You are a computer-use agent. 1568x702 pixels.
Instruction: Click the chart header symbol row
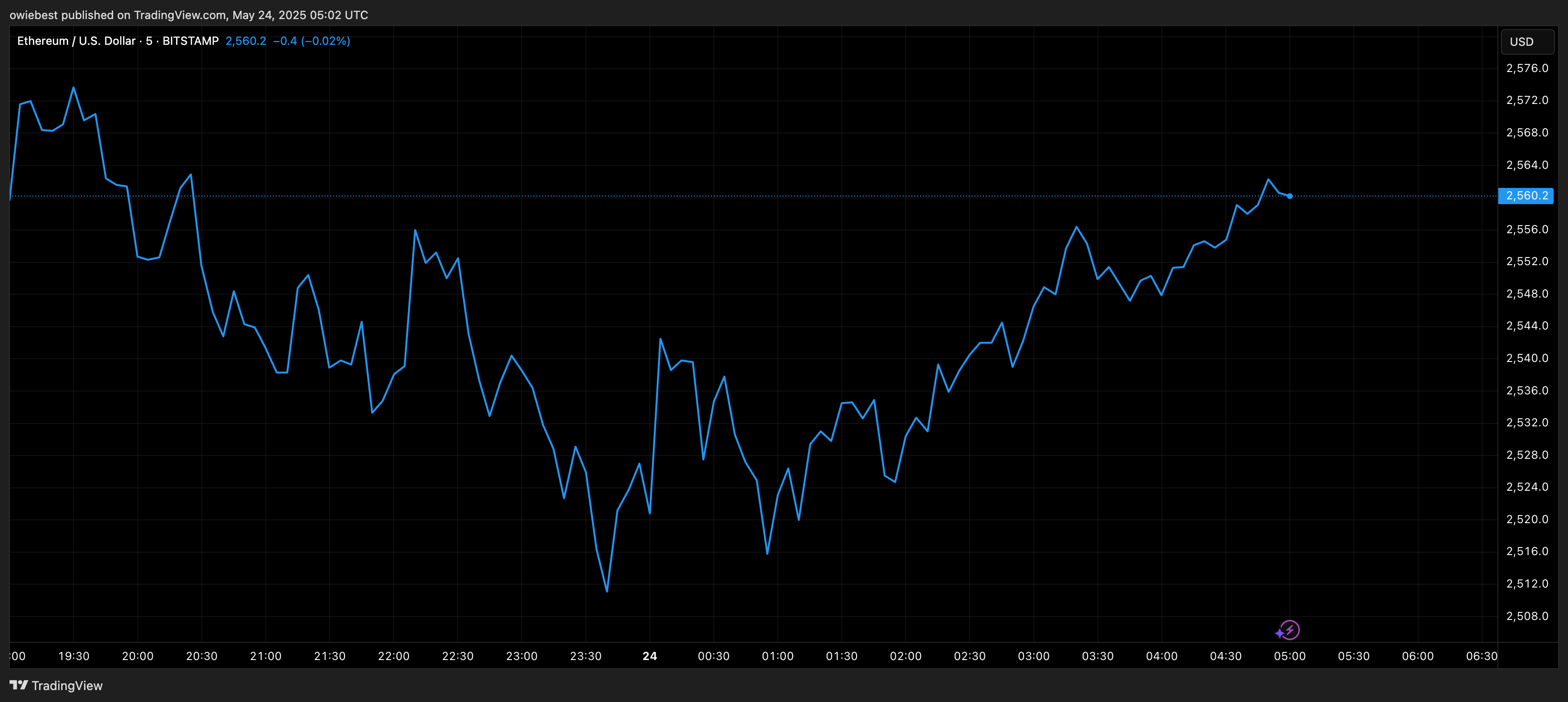(x=183, y=41)
